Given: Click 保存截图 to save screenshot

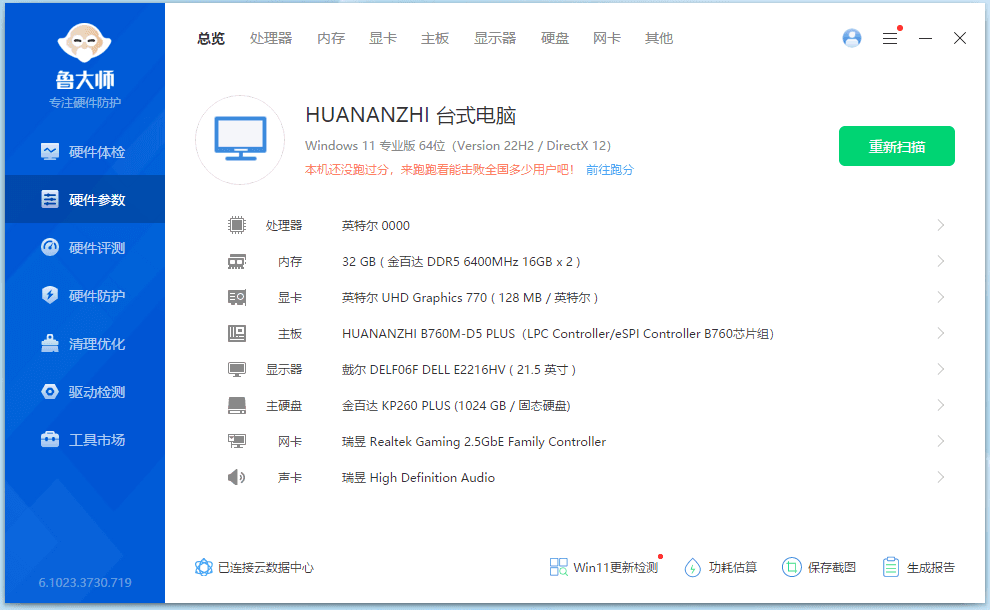Looking at the screenshot, I should pyautogui.click(x=819, y=567).
